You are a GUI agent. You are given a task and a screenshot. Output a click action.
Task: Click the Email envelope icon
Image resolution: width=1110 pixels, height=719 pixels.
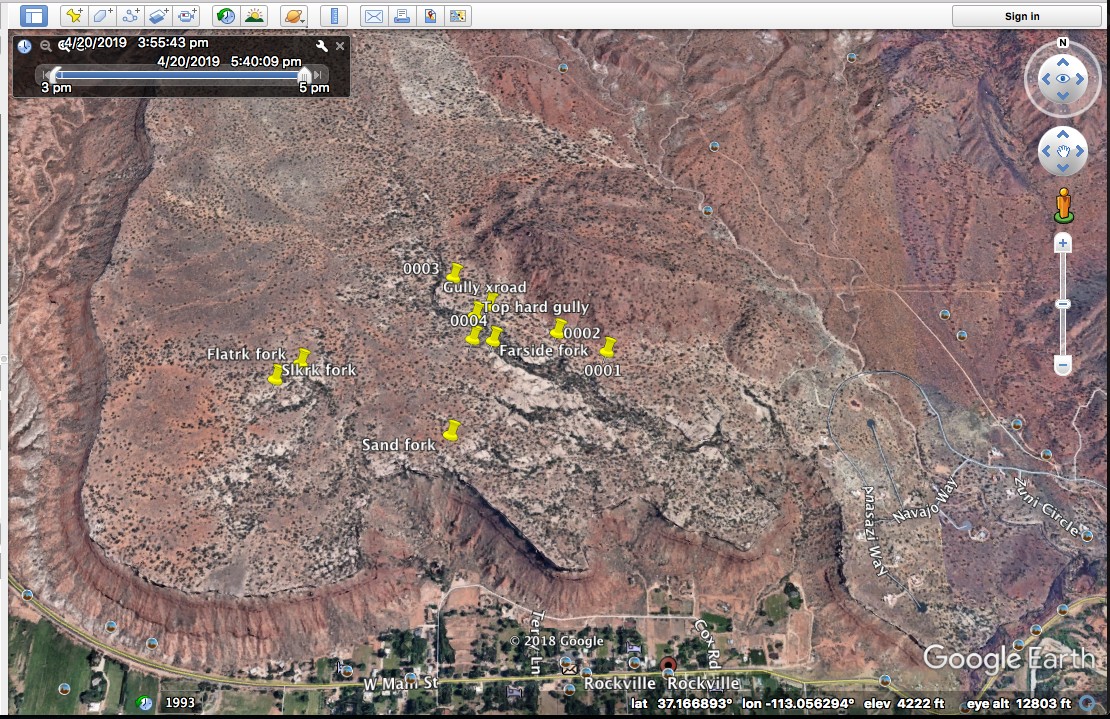(x=373, y=16)
